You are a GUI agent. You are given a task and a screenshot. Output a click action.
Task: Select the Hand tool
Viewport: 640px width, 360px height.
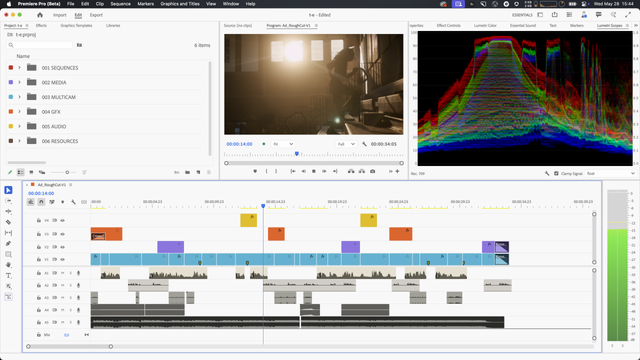(x=8, y=265)
